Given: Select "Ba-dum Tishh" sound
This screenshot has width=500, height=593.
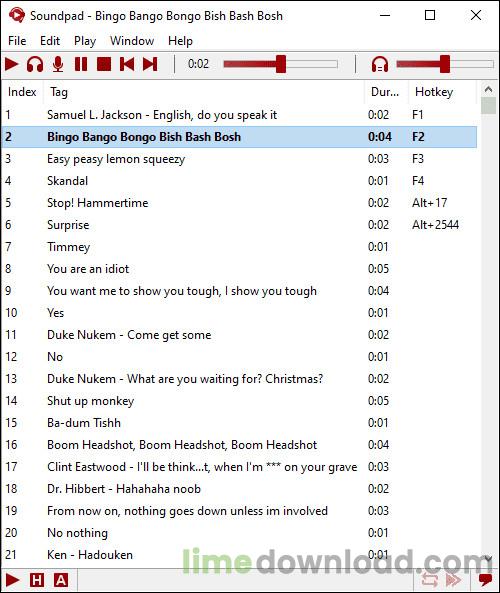Looking at the screenshot, I should pos(239,423).
